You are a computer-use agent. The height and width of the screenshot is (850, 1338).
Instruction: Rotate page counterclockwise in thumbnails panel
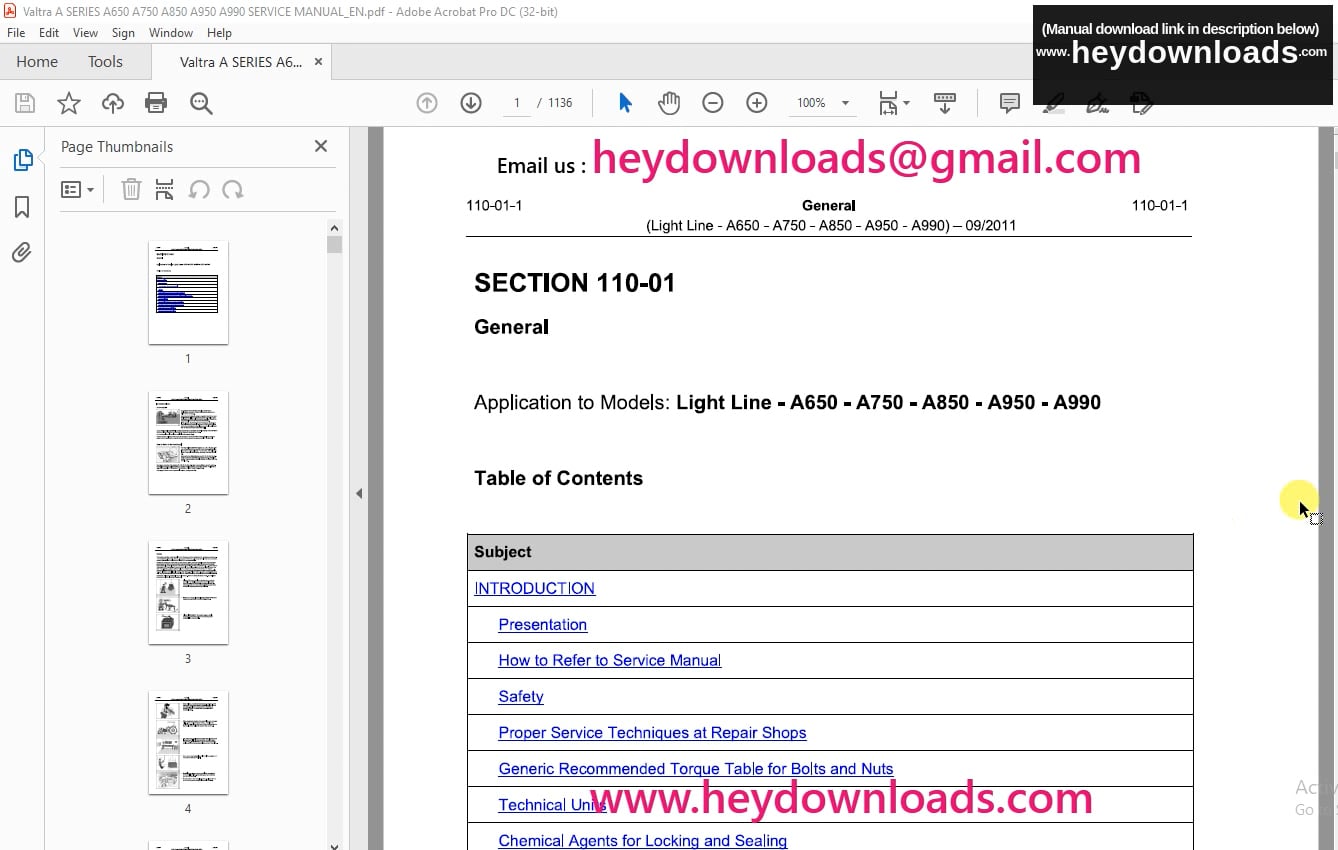[x=199, y=189]
